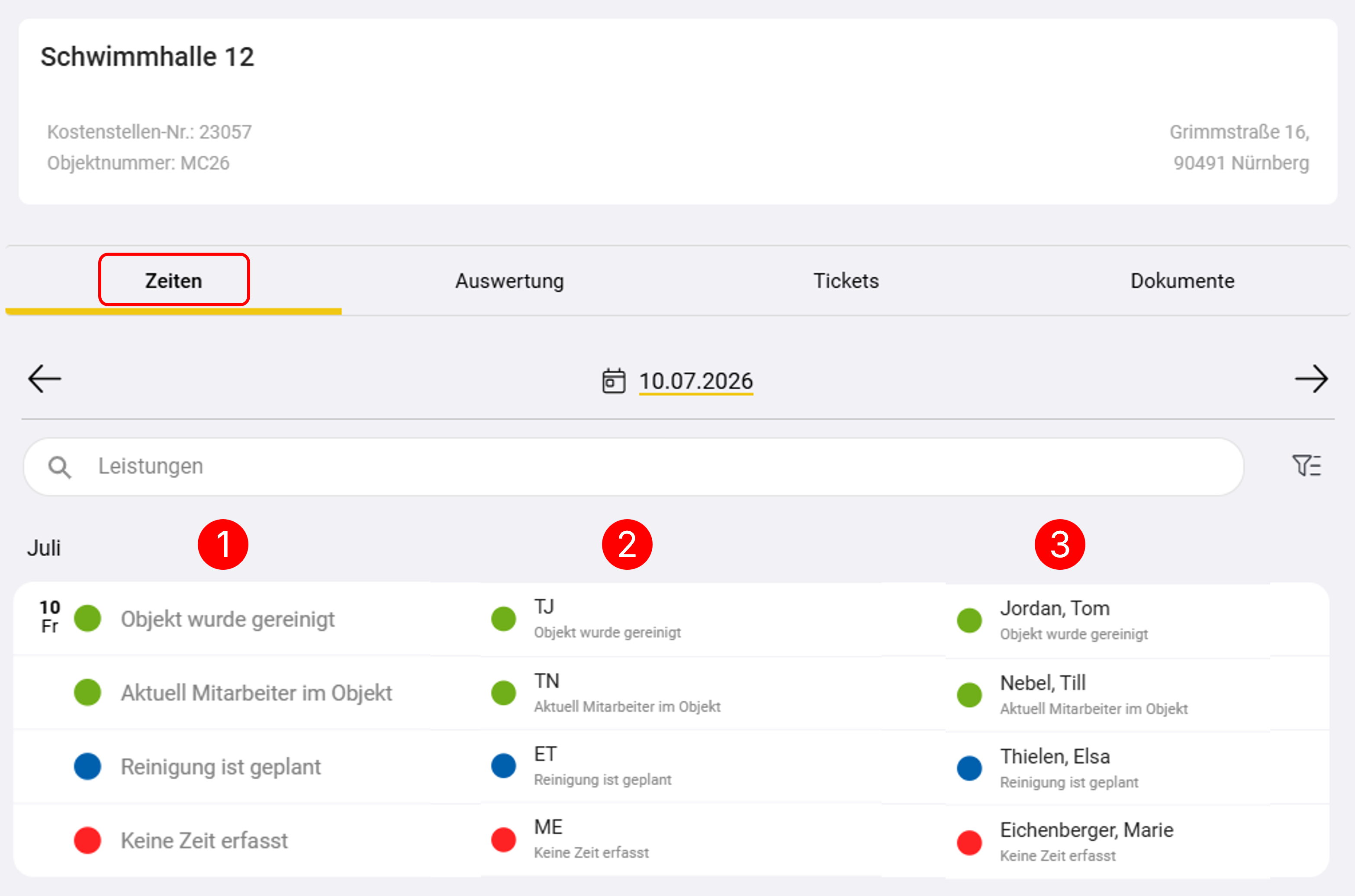Click blue dot beside Thielen, Elsa

[x=970, y=768]
